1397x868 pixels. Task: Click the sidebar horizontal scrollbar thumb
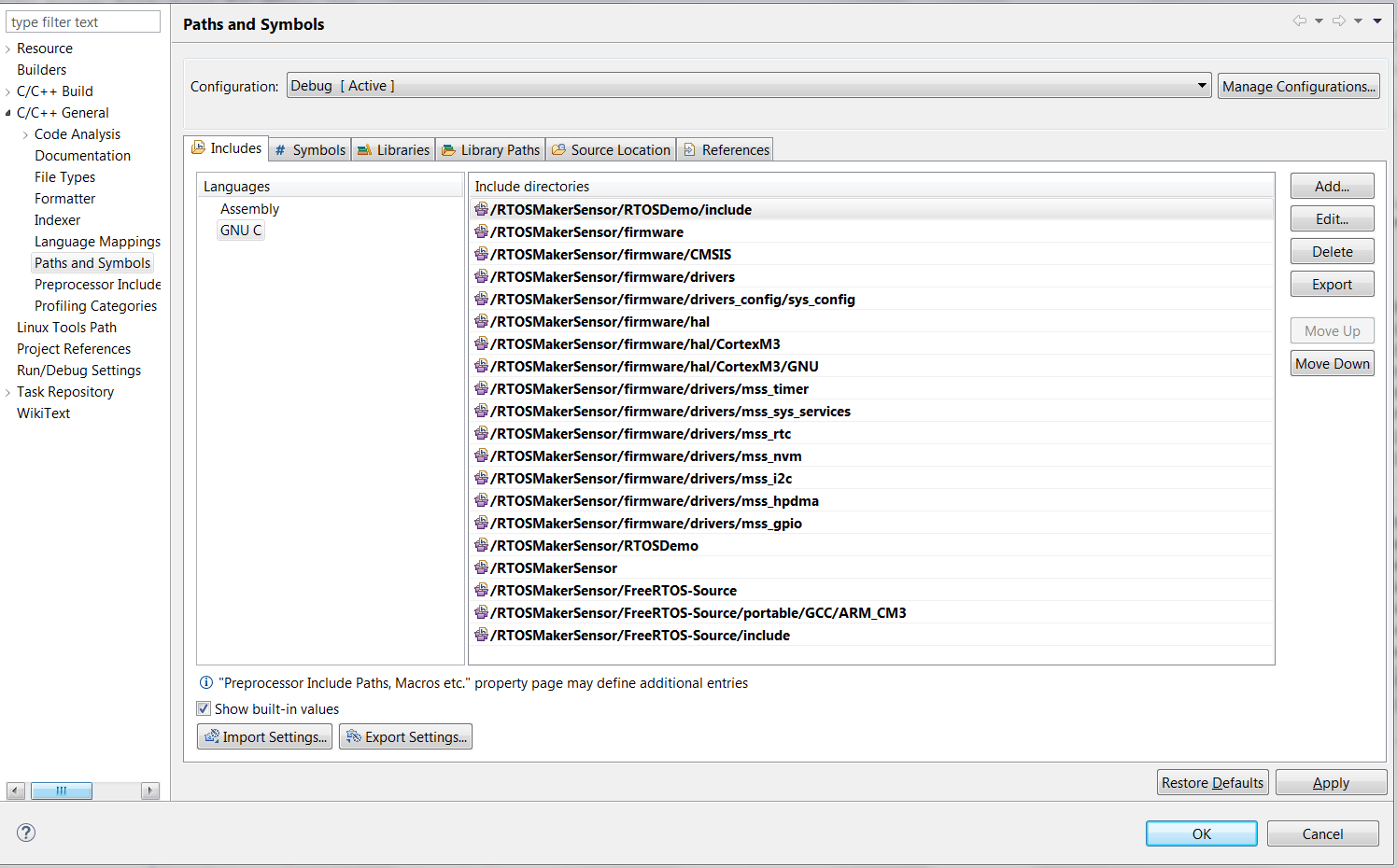click(x=62, y=791)
